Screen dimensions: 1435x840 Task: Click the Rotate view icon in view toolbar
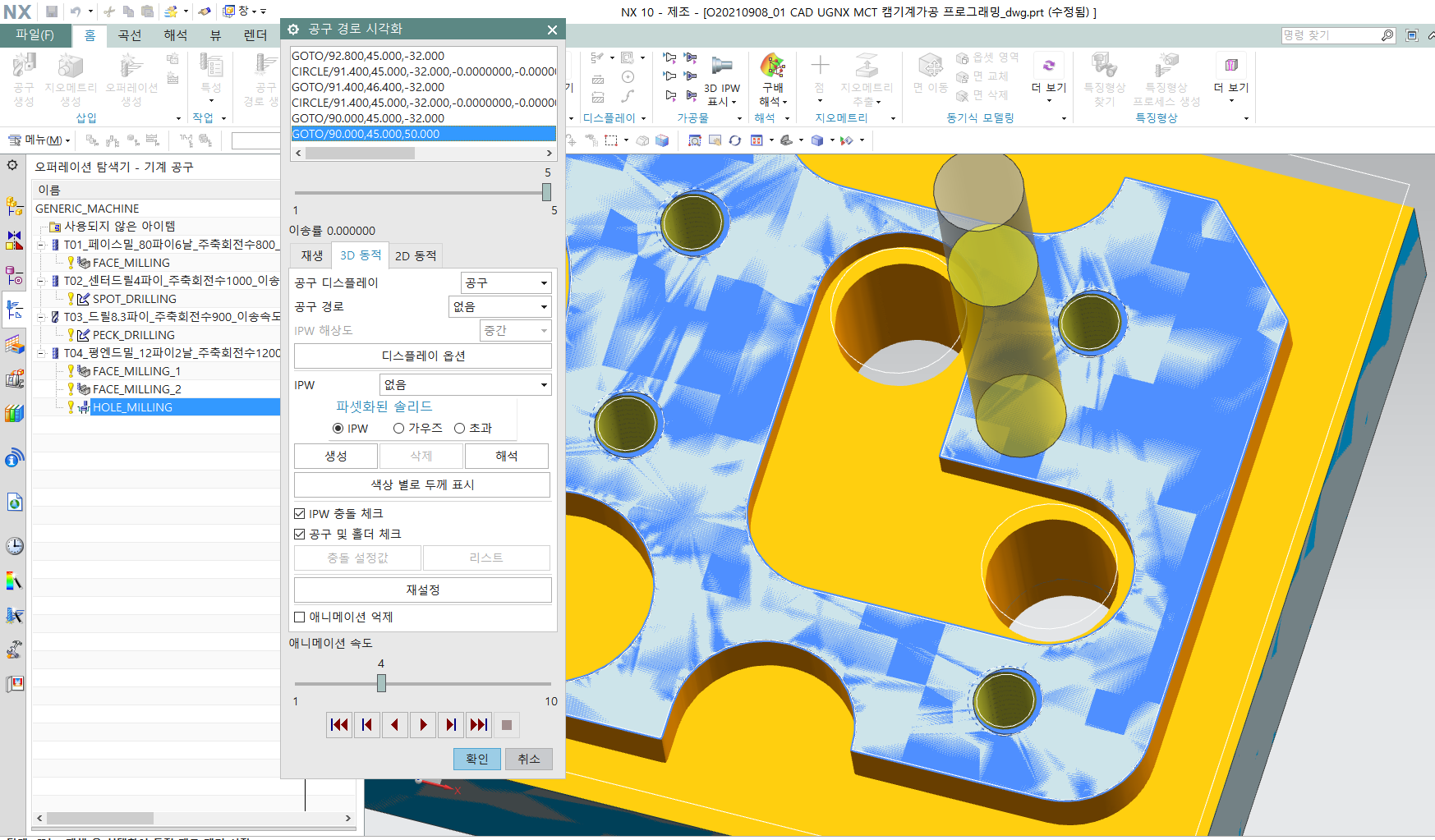tap(735, 140)
